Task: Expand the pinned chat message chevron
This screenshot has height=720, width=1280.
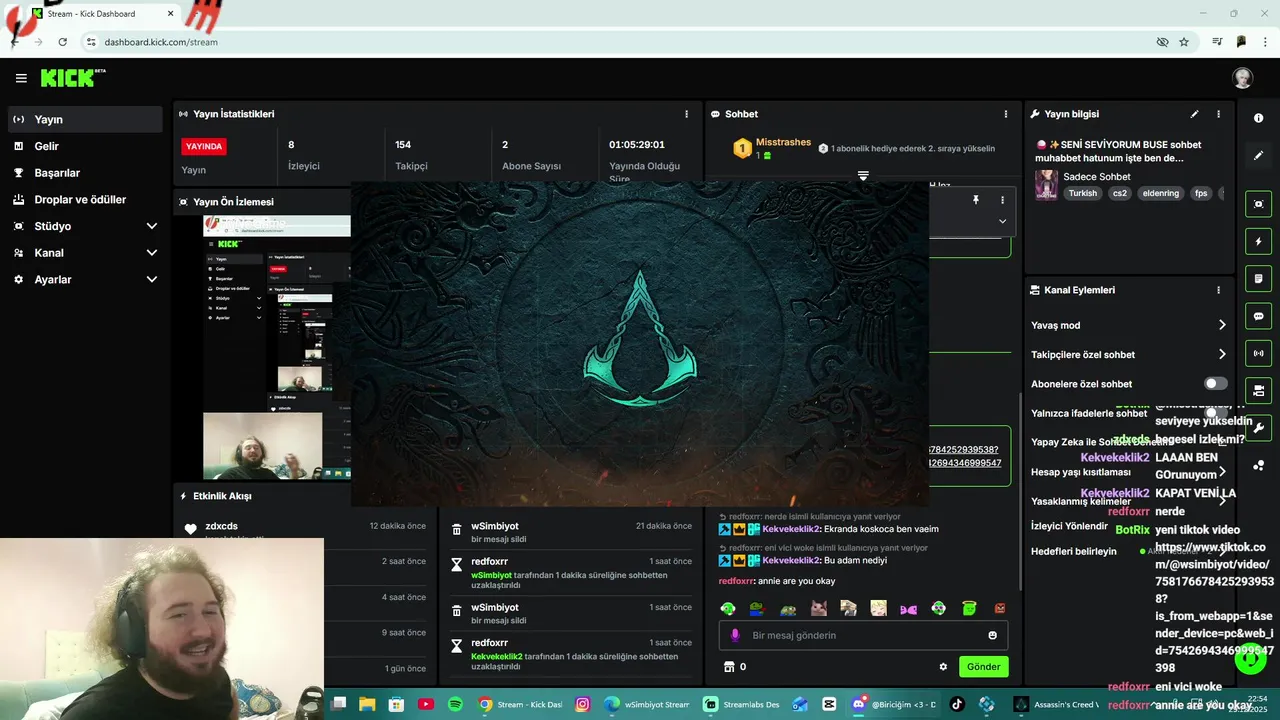Action: [x=1002, y=221]
